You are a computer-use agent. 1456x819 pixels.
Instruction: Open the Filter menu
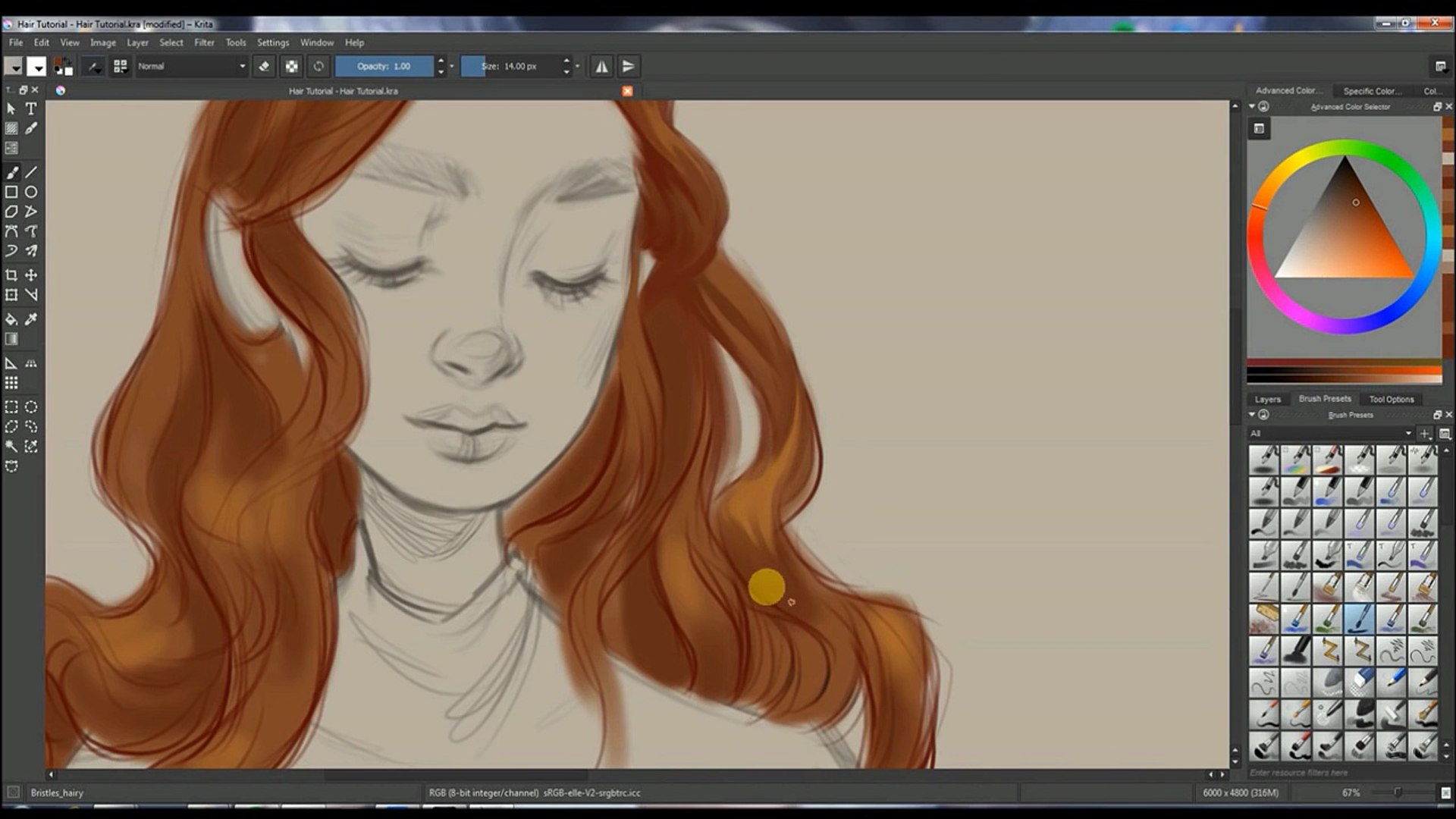point(204,42)
